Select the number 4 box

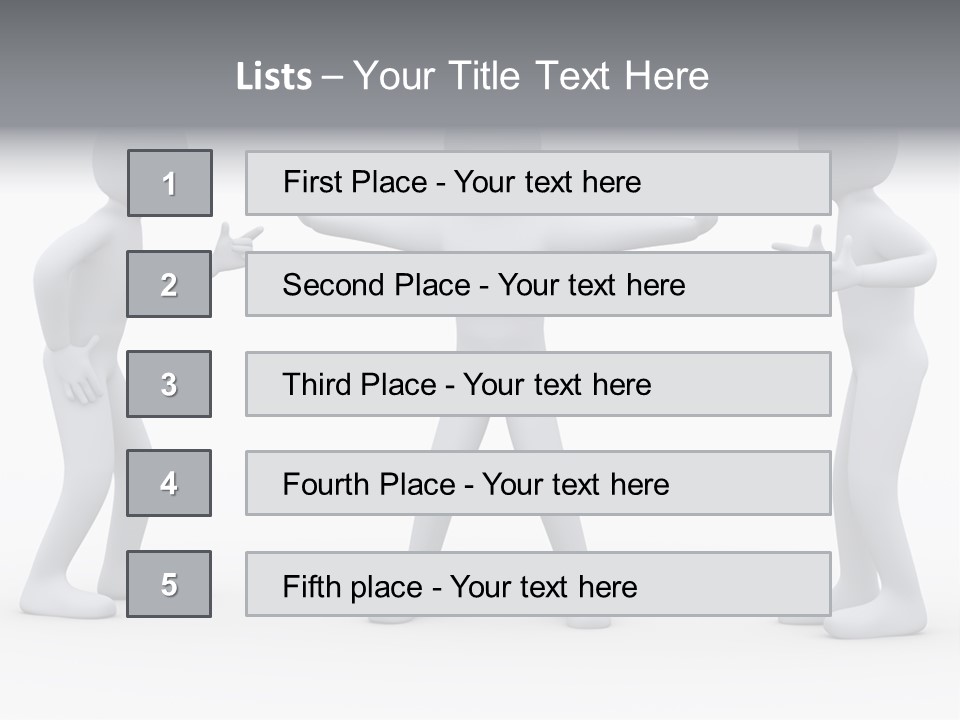pos(169,483)
